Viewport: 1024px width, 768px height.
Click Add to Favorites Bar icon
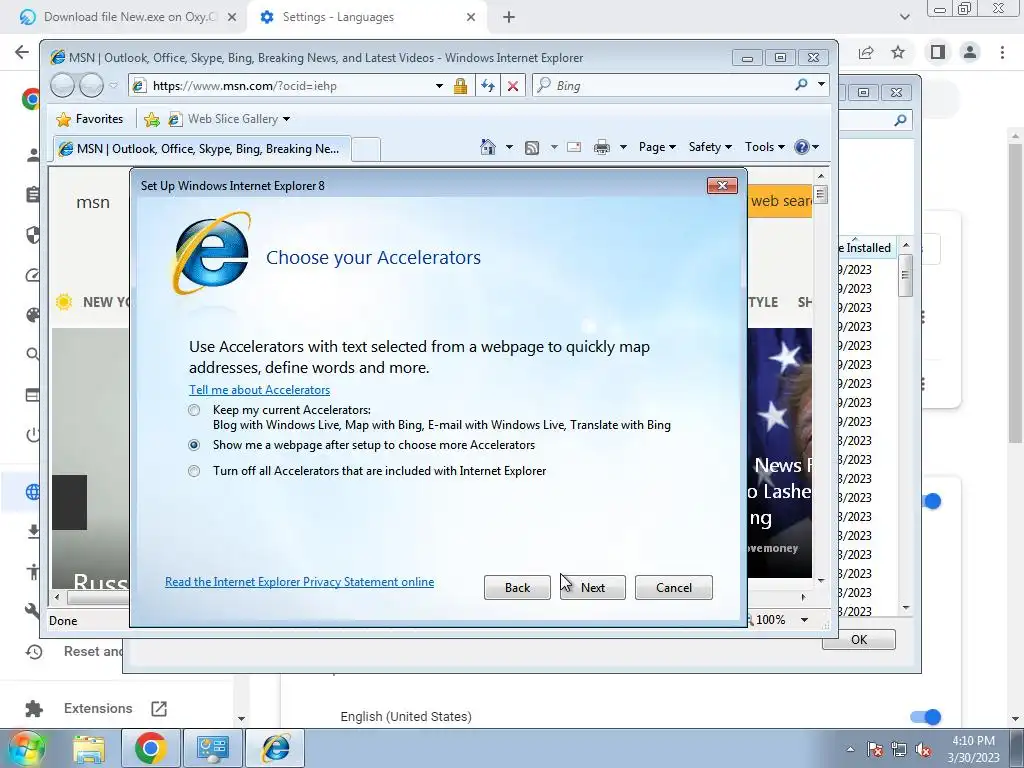click(x=152, y=119)
